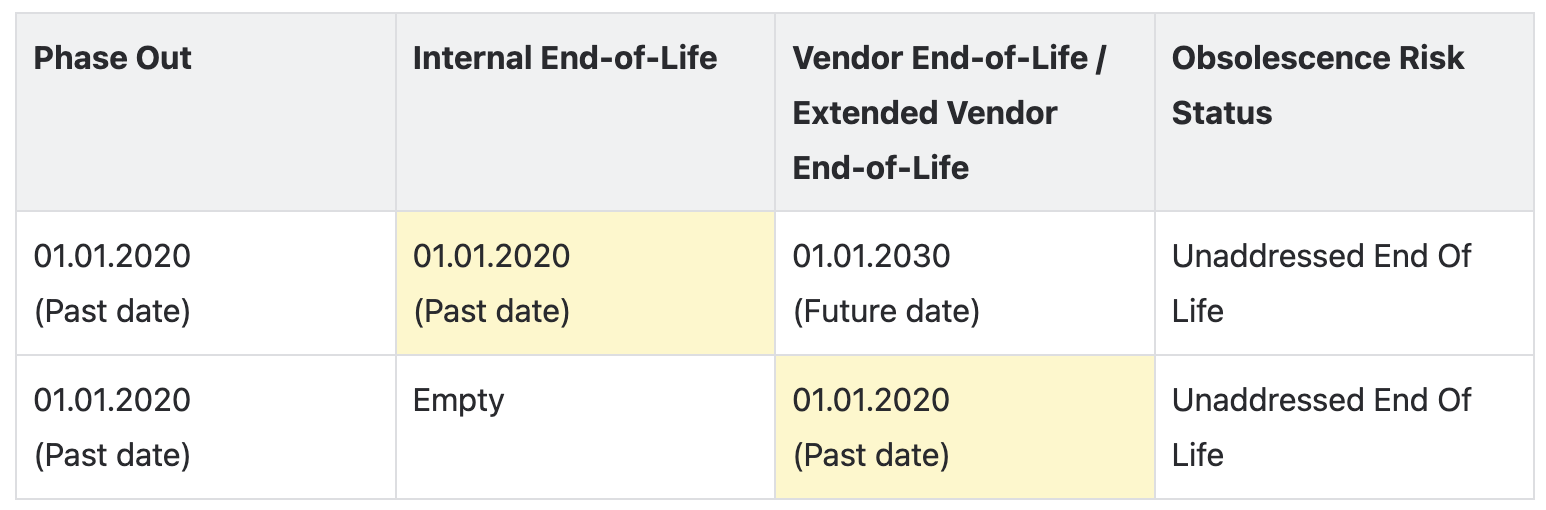Screen dimensions: 1546x510
Task: Click highlighted Vendor End-of-Life 01.01.2020 cell
Action: pyautogui.click(x=965, y=427)
